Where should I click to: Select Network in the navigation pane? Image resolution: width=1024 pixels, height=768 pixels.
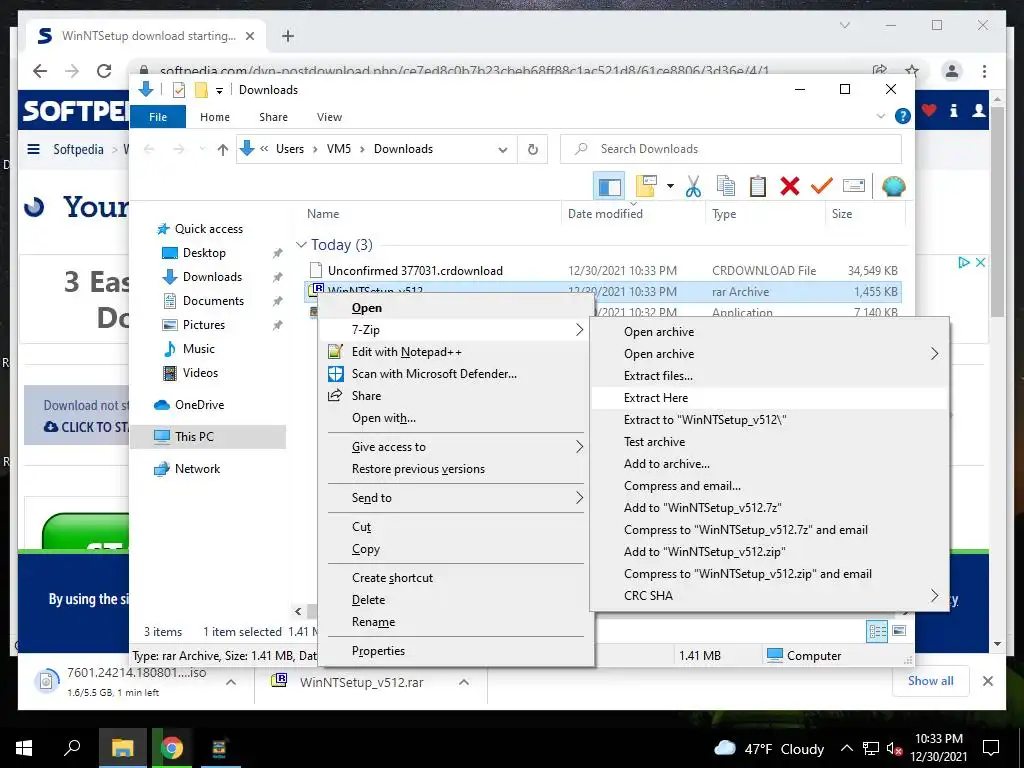[x=197, y=469]
